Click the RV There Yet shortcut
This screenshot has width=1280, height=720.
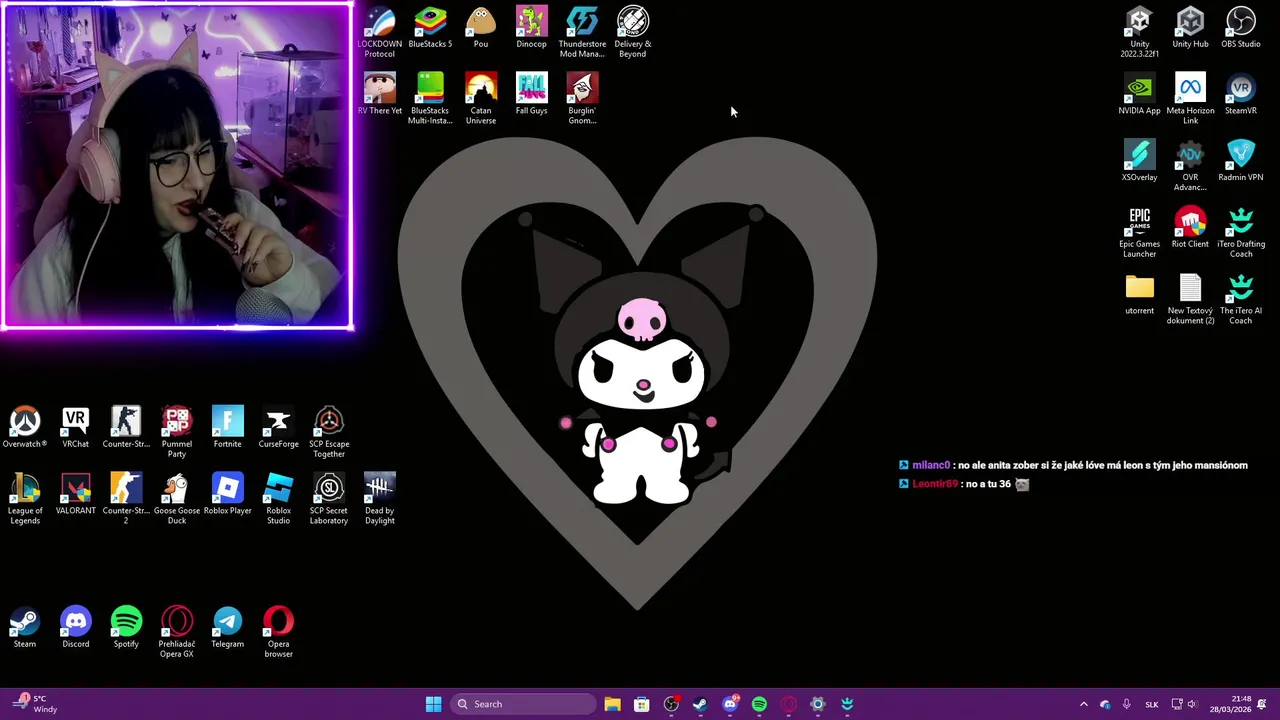[379, 94]
